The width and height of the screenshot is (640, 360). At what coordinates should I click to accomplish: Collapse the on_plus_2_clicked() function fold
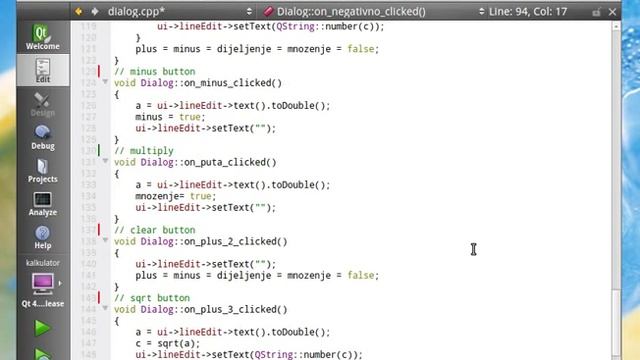[105, 240]
